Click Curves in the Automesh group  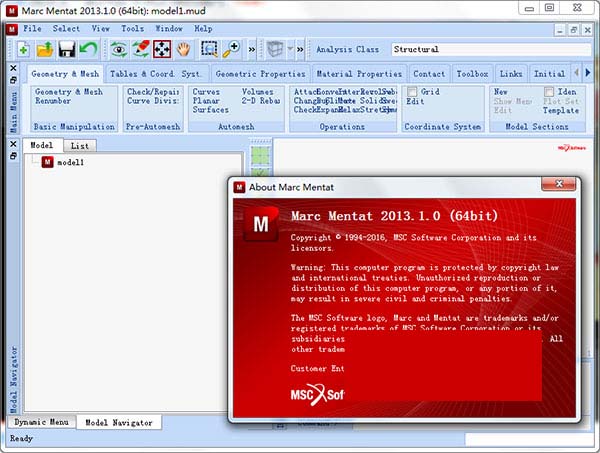206,92
